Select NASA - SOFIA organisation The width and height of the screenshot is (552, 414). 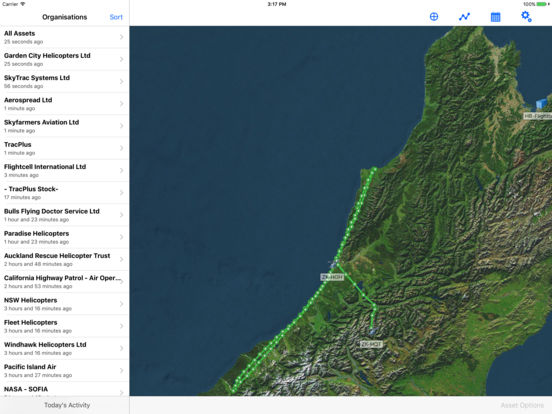point(64,389)
